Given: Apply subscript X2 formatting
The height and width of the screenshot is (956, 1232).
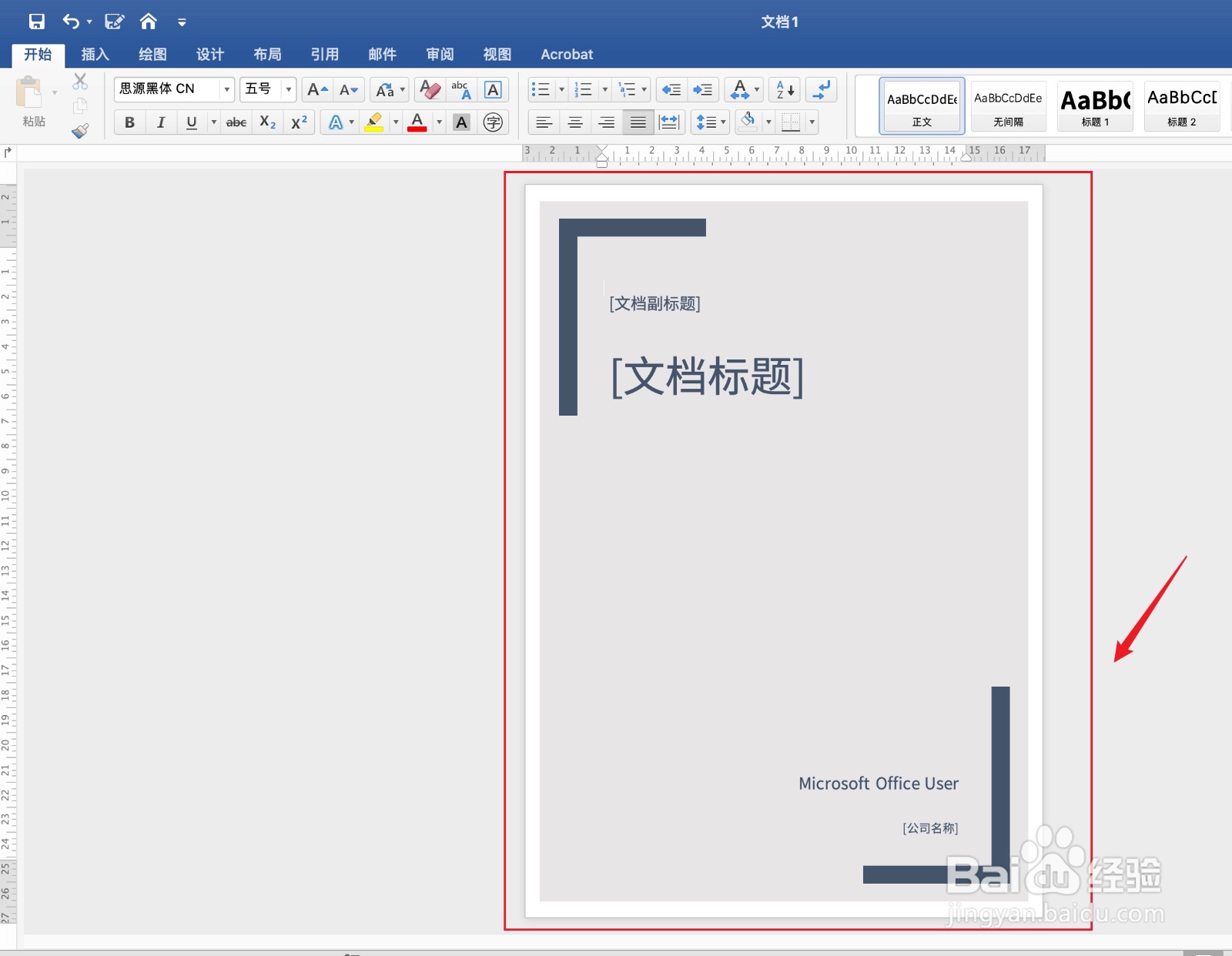Looking at the screenshot, I should point(267,122).
